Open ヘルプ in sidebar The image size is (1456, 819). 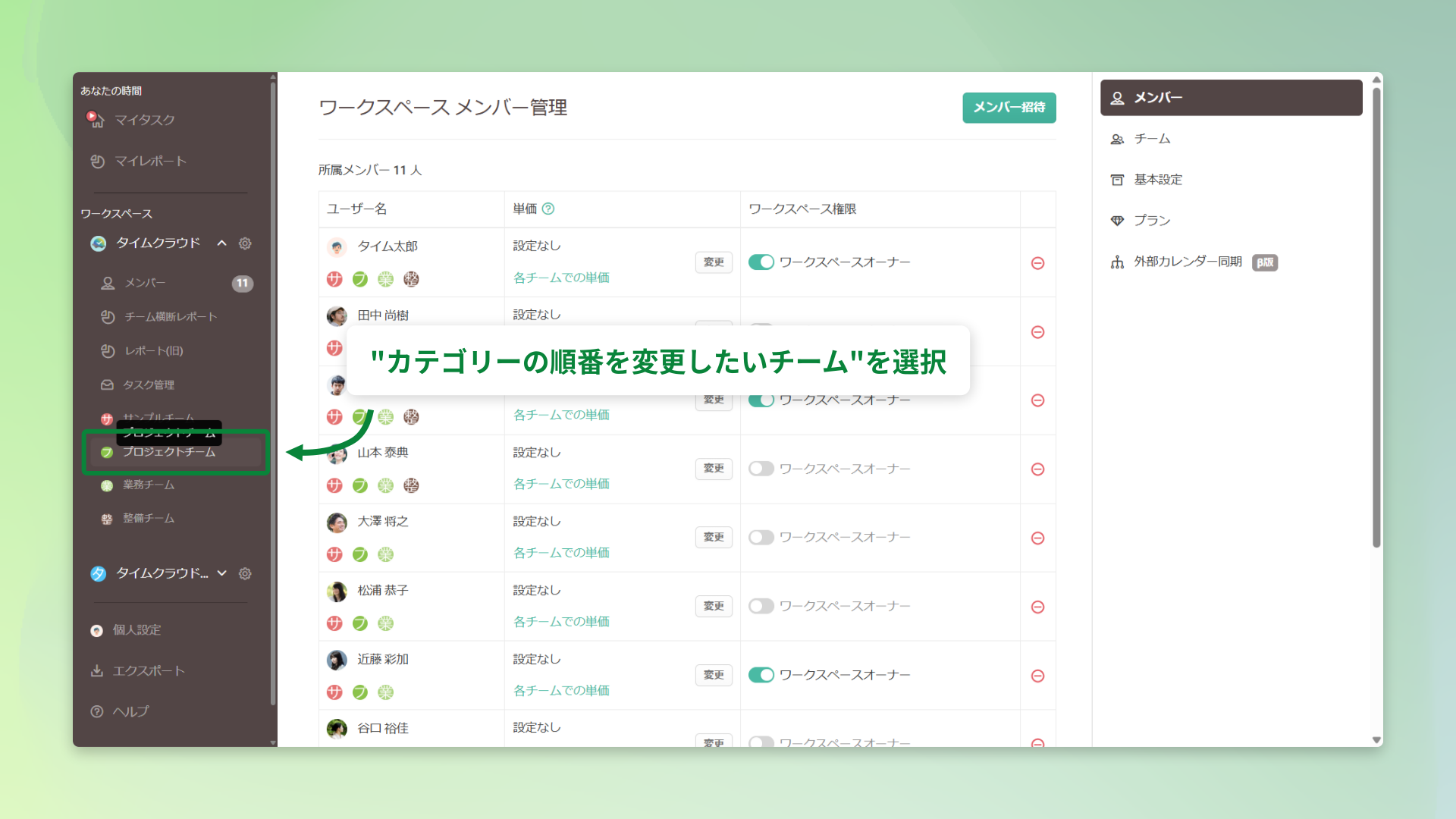tap(130, 711)
